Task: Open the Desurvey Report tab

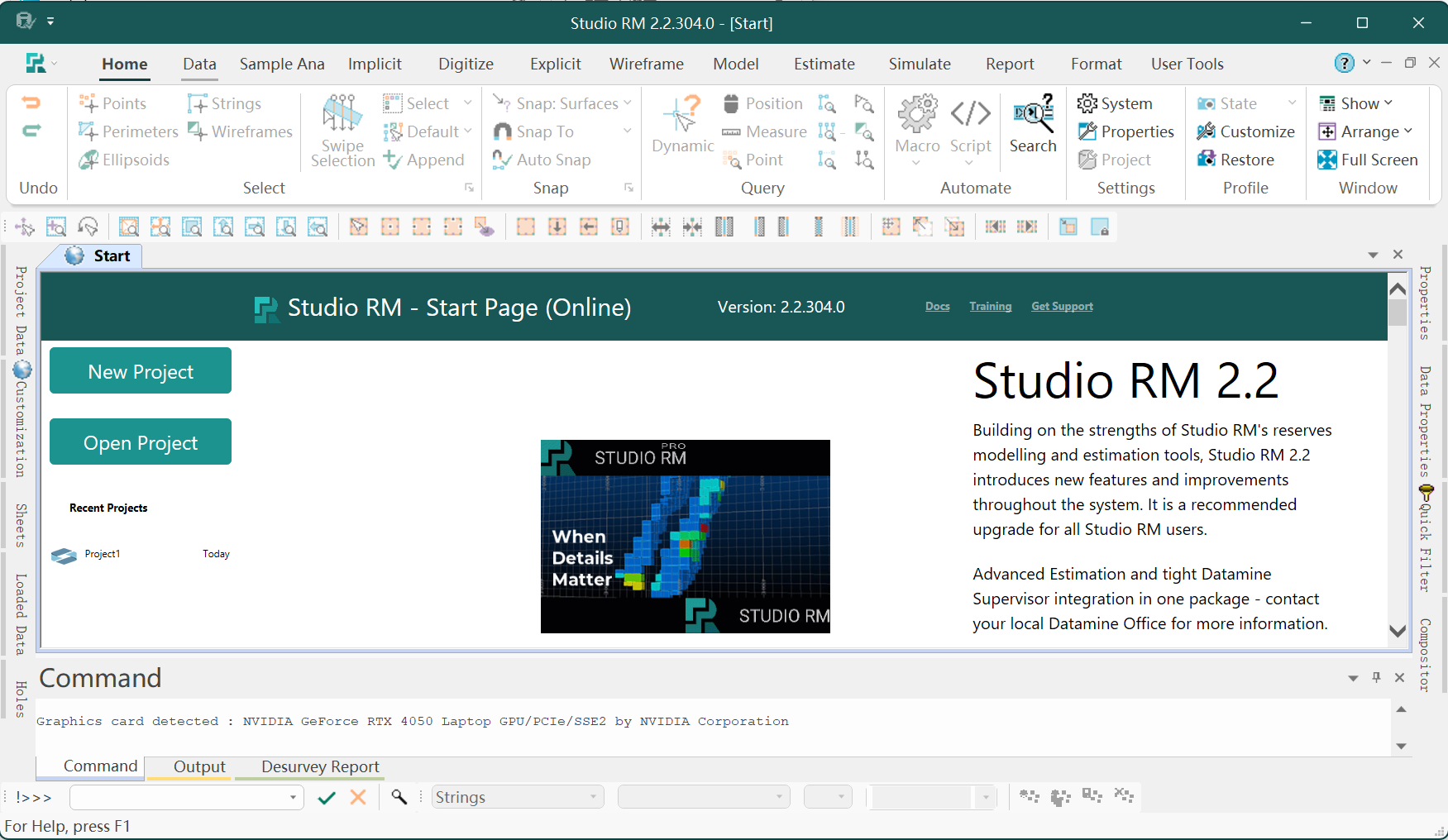Action: pos(320,766)
